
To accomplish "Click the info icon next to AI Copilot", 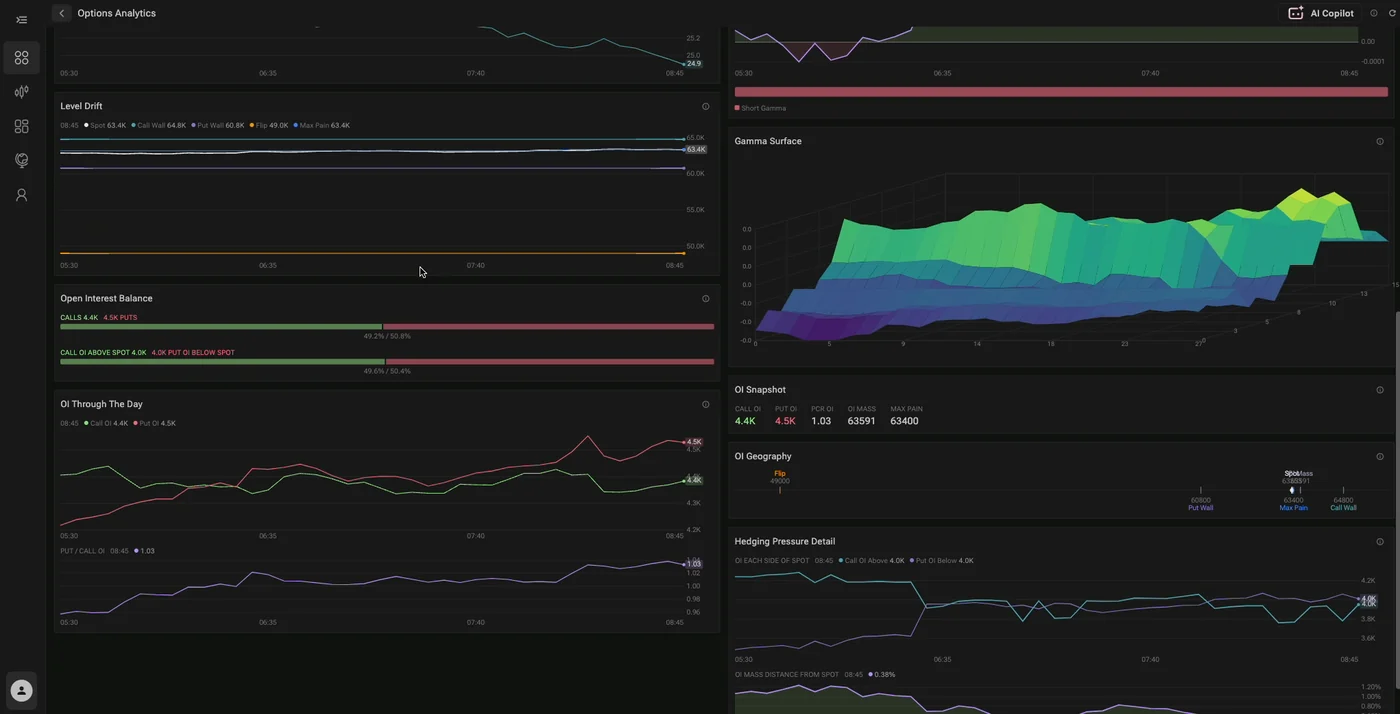I will 1374,13.
